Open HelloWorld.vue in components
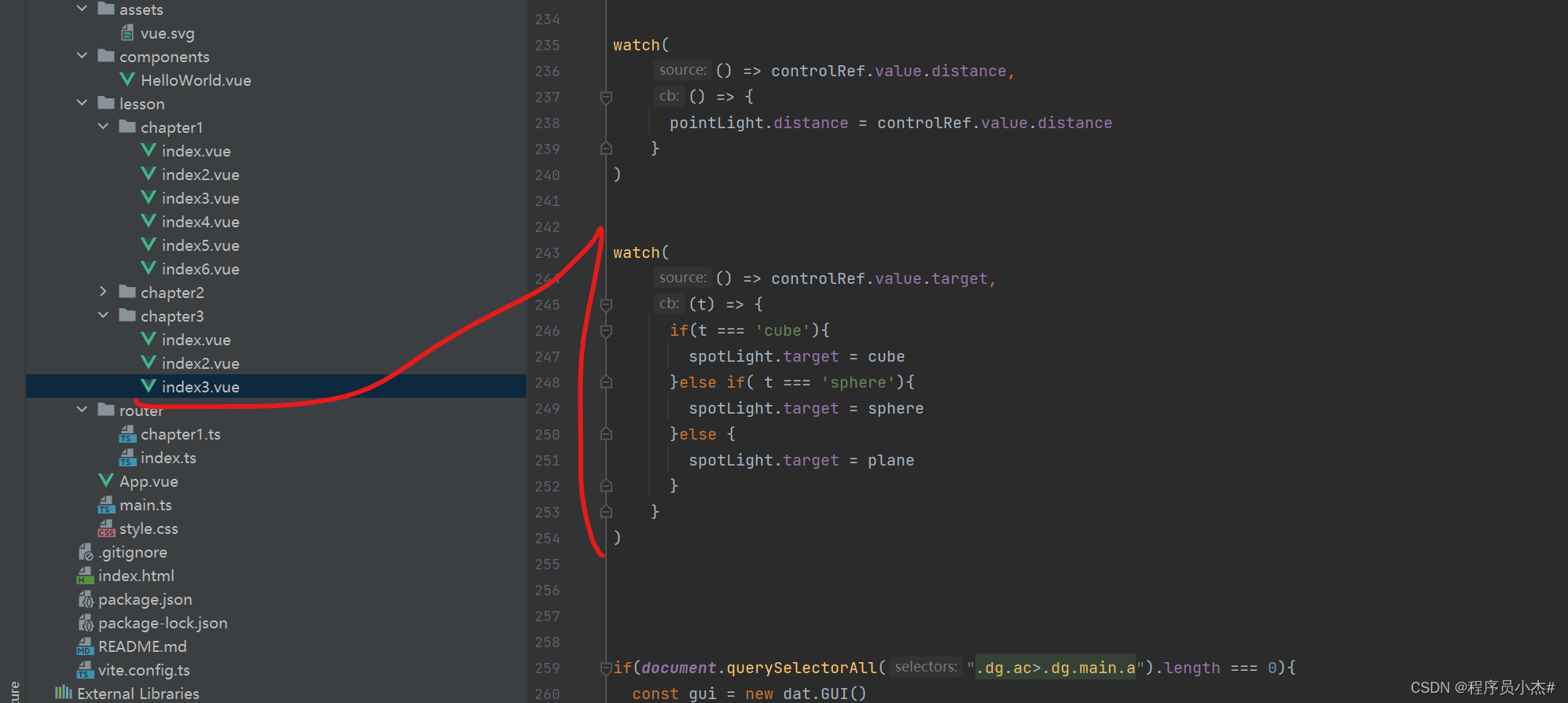This screenshot has height=703, width=1568. [196, 80]
